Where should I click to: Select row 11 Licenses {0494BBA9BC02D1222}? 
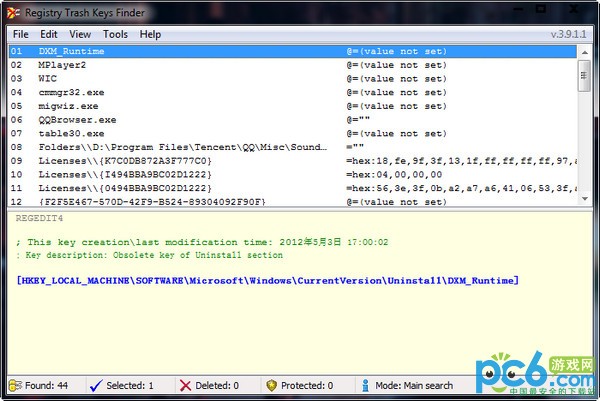click(x=293, y=188)
